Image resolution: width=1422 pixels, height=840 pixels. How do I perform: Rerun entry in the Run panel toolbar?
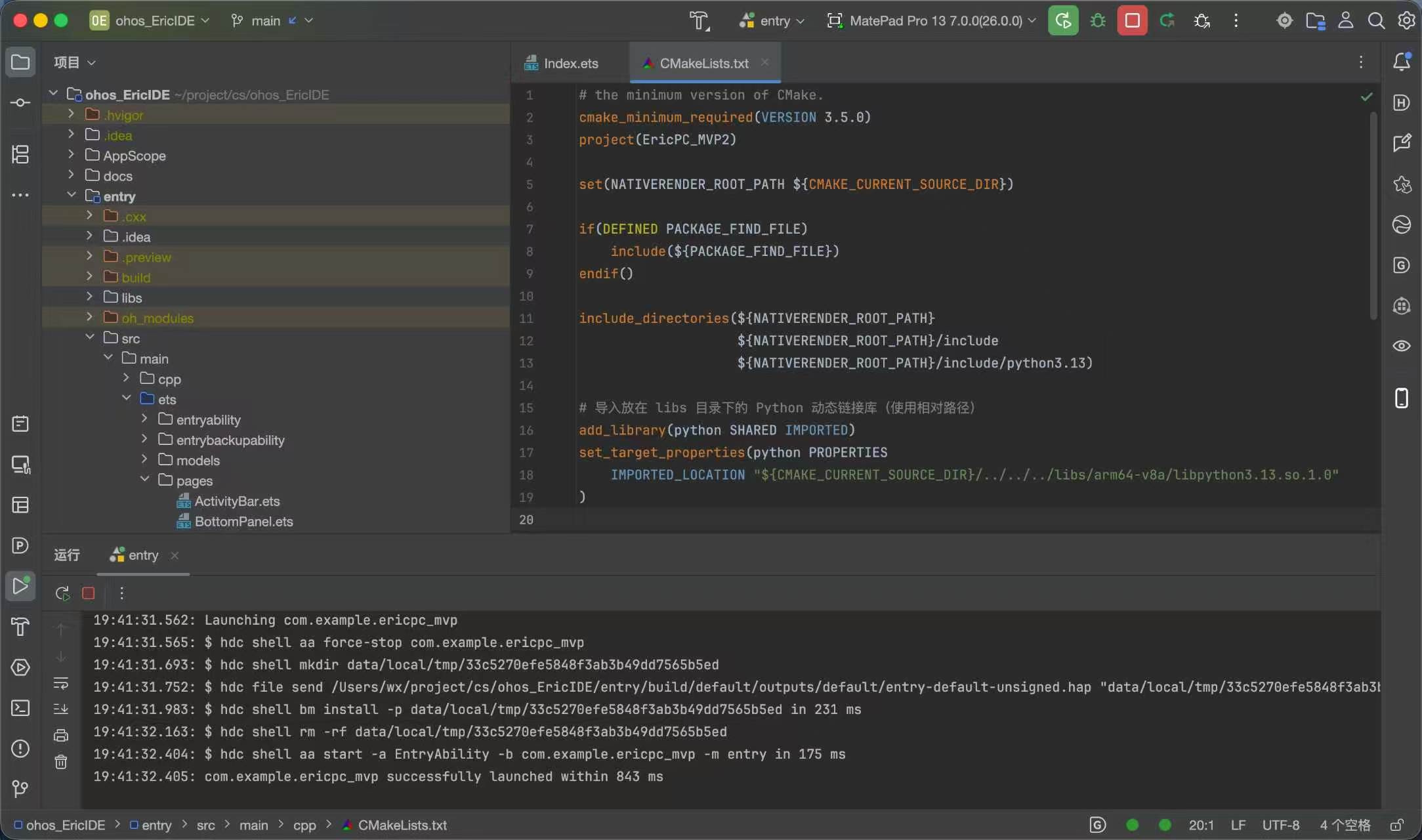(x=62, y=593)
